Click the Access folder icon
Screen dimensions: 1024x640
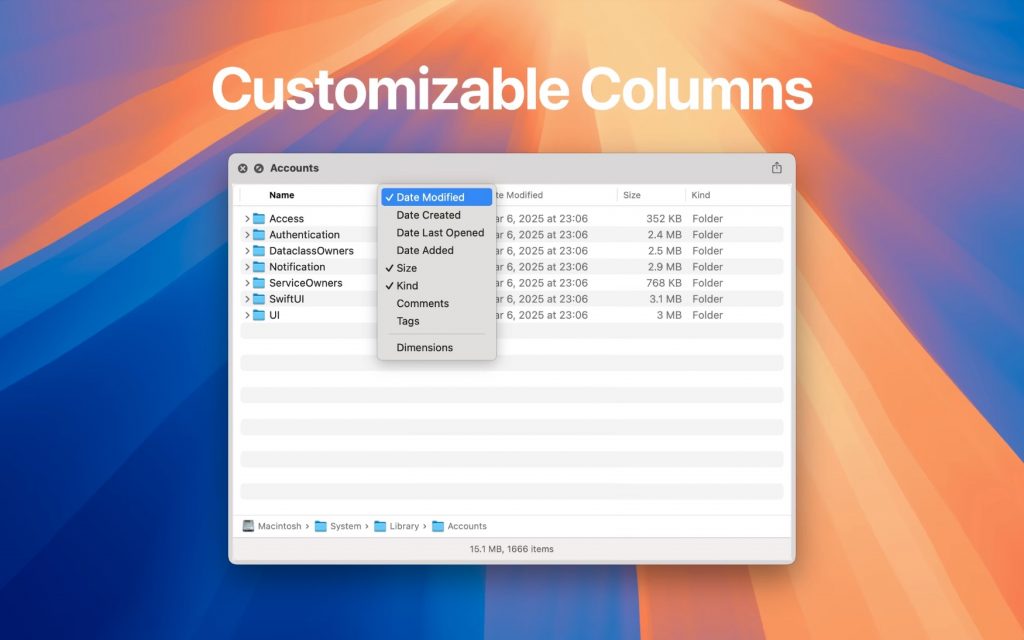[x=260, y=218]
